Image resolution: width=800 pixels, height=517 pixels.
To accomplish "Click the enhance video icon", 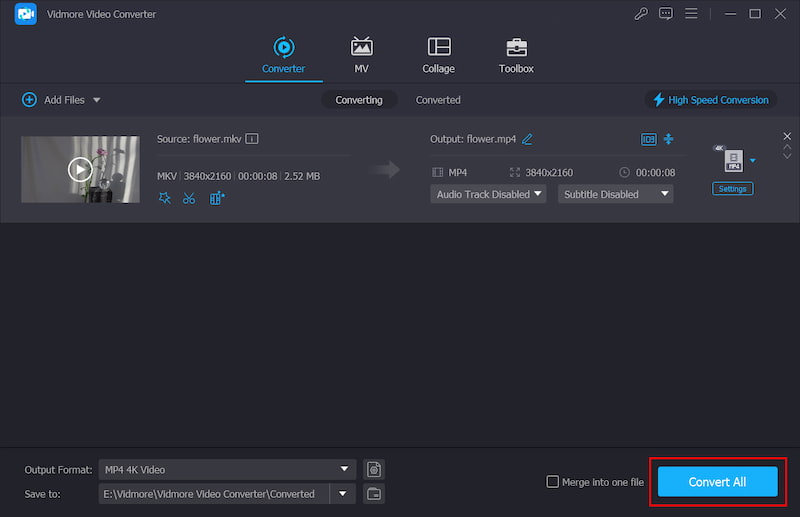I will click(x=217, y=198).
